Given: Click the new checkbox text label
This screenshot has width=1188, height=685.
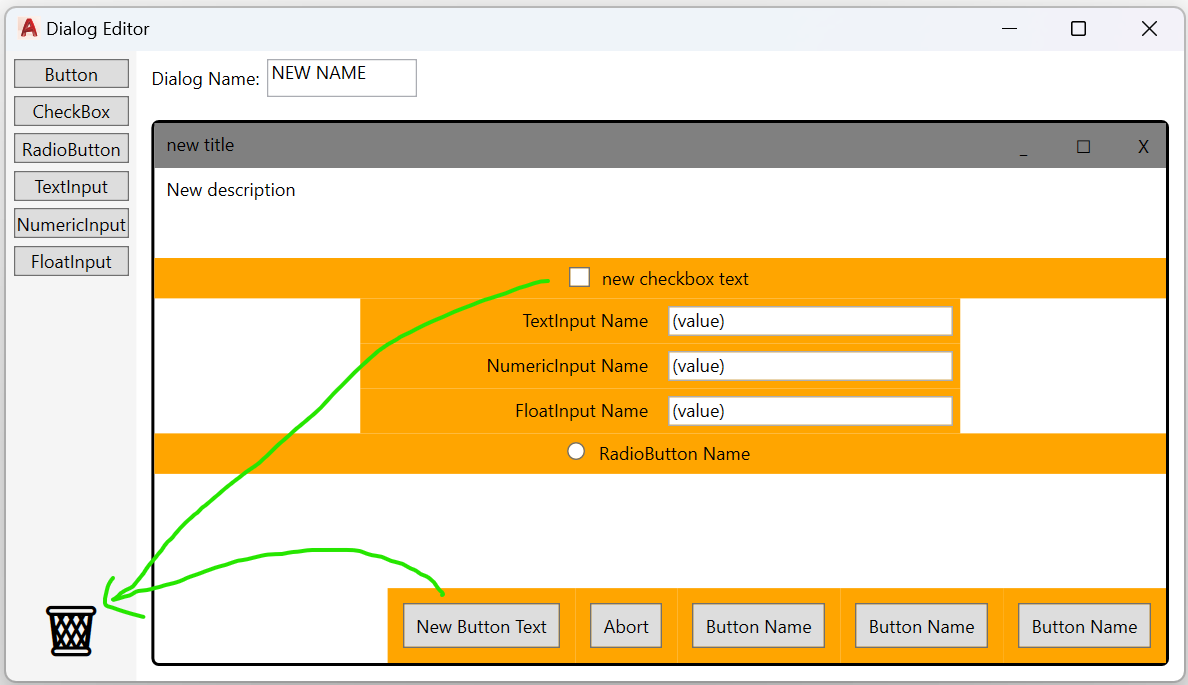Looking at the screenshot, I should [675, 279].
